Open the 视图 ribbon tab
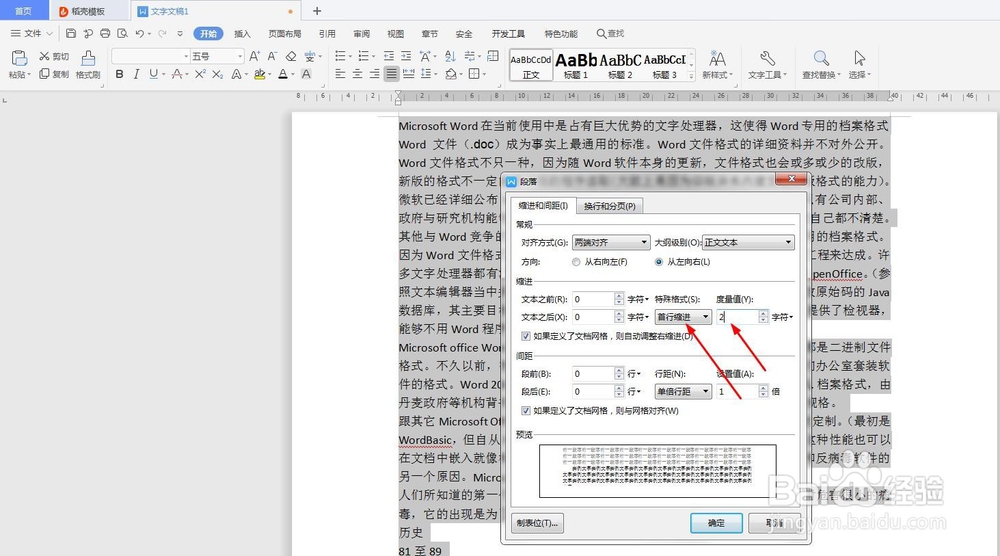This screenshot has width=1000, height=556. click(395, 34)
